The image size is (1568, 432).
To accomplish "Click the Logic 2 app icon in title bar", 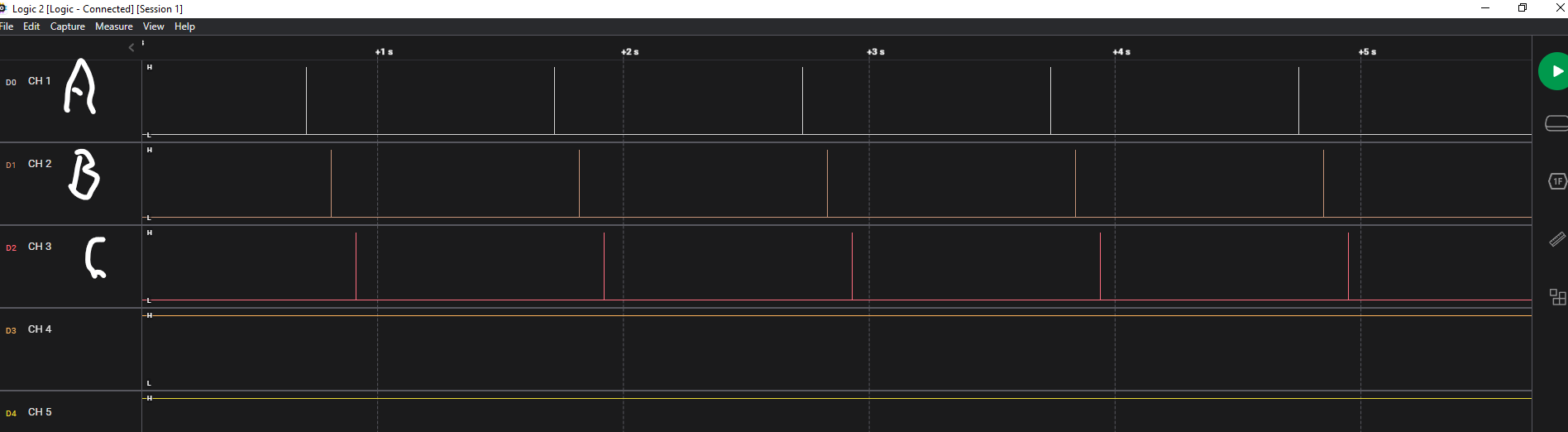I will point(2,8).
